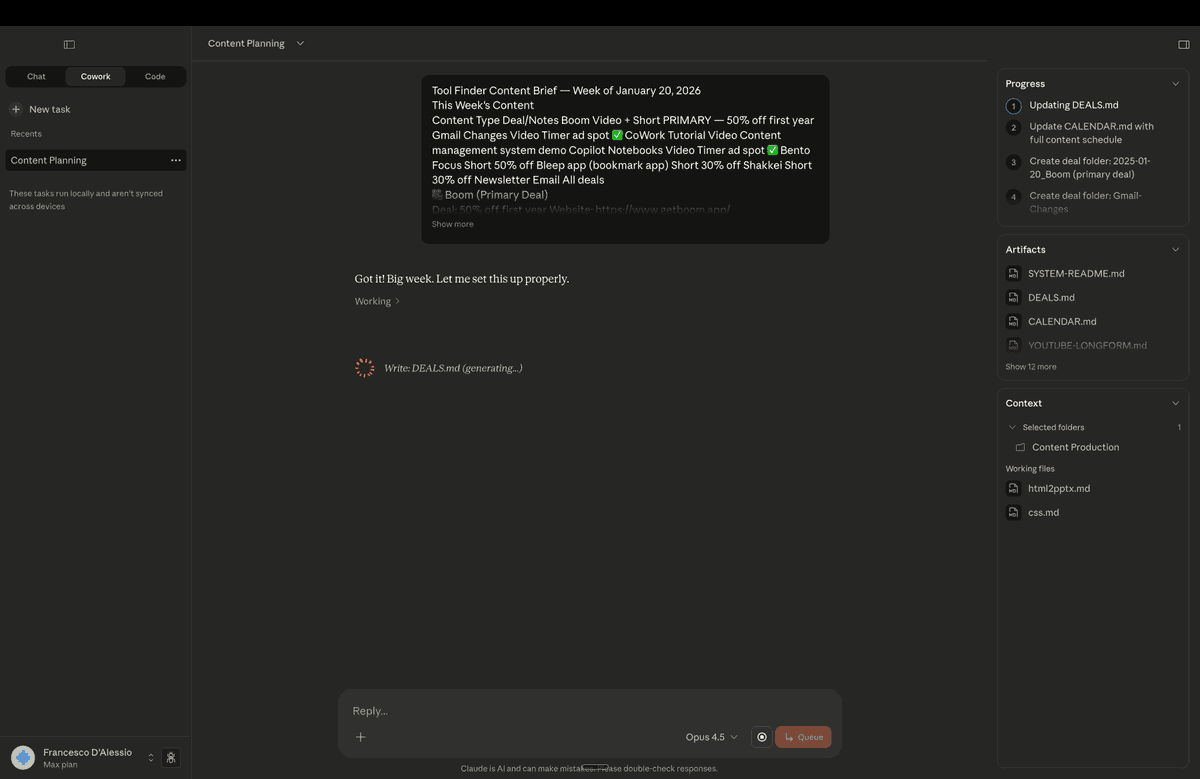Collapse the Context panel
The image size is (1200, 779).
coord(1175,403)
